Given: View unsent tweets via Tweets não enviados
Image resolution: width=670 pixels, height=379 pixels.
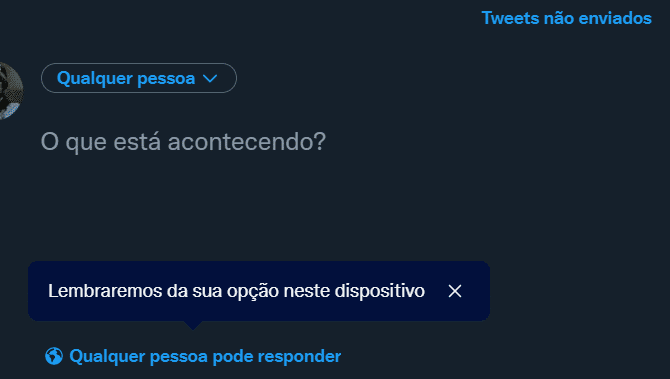Looking at the screenshot, I should tap(566, 18).
